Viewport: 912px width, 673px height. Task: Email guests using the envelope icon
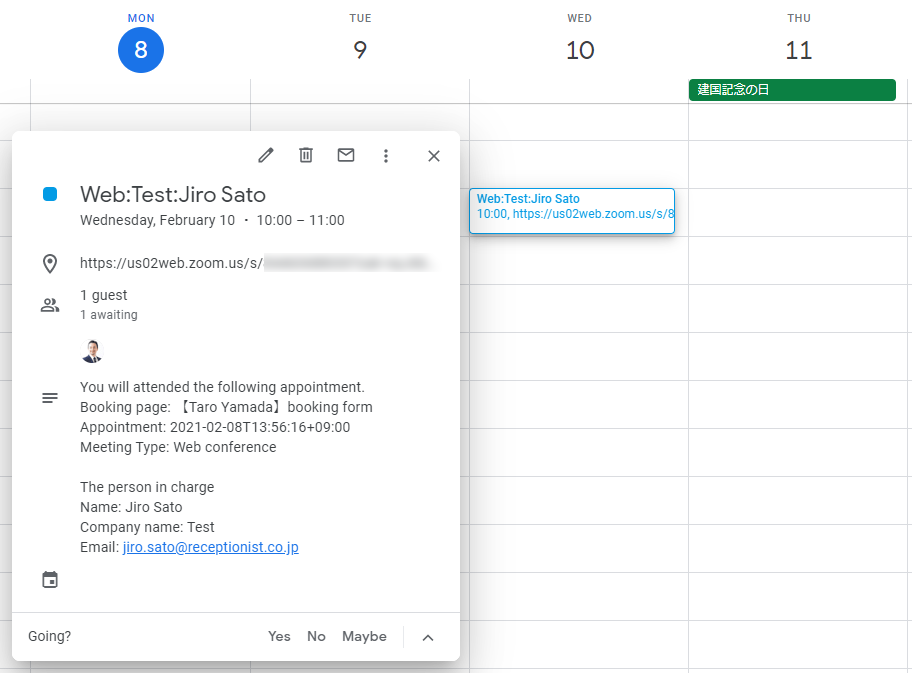click(346, 155)
